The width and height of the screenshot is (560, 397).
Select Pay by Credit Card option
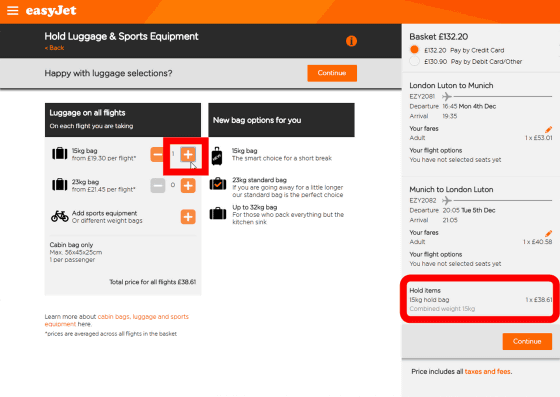pyautogui.click(x=414, y=50)
